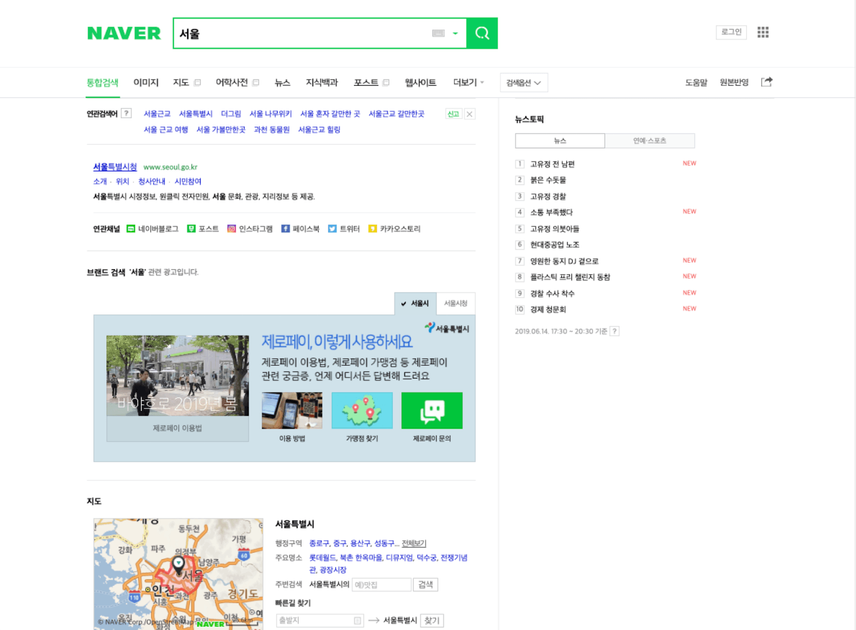This screenshot has height=630, width=856.
Task: Click the 로그인 button
Action: (731, 32)
